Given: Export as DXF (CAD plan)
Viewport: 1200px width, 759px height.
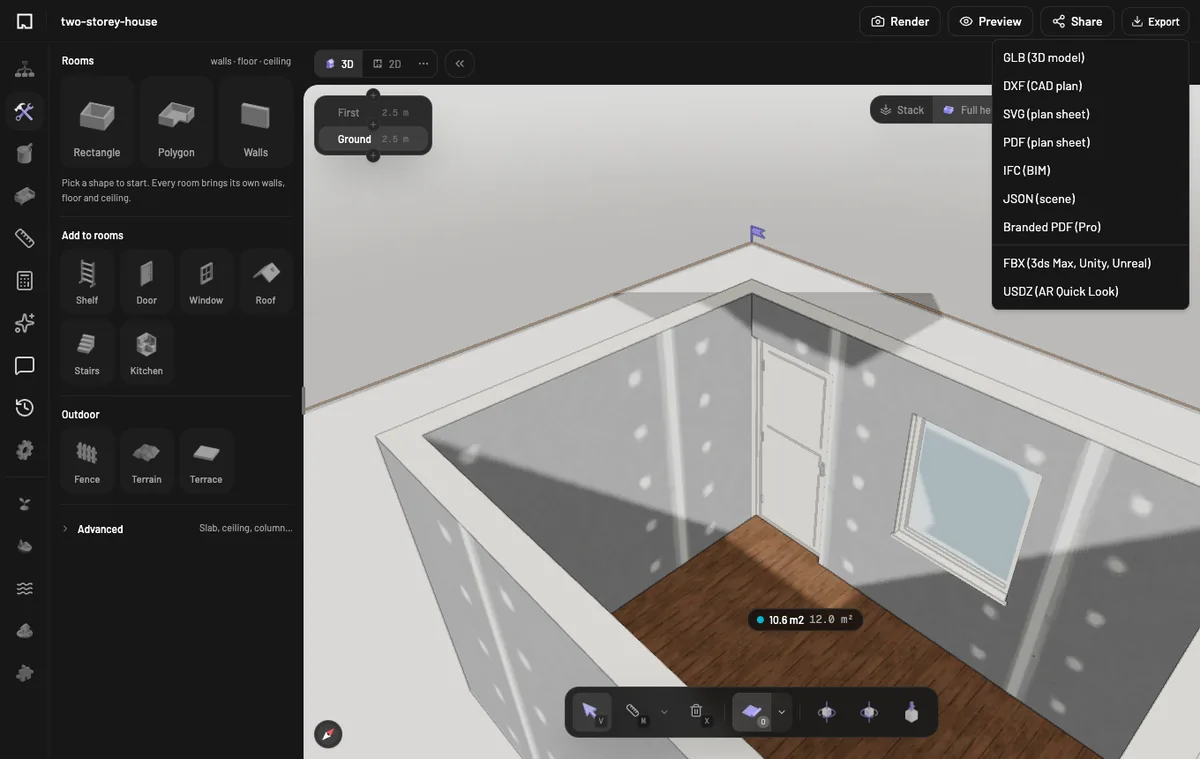Looking at the screenshot, I should click(1090, 86).
